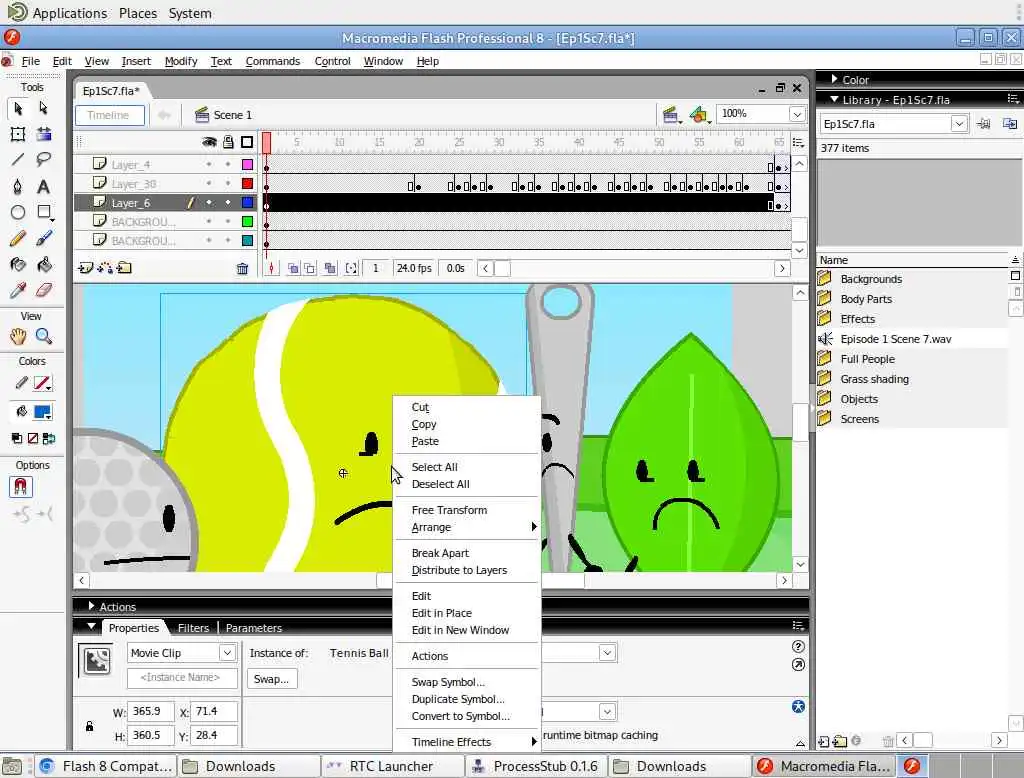Select the Eyedropper tool
The height and width of the screenshot is (778, 1024).
pyautogui.click(x=18, y=290)
